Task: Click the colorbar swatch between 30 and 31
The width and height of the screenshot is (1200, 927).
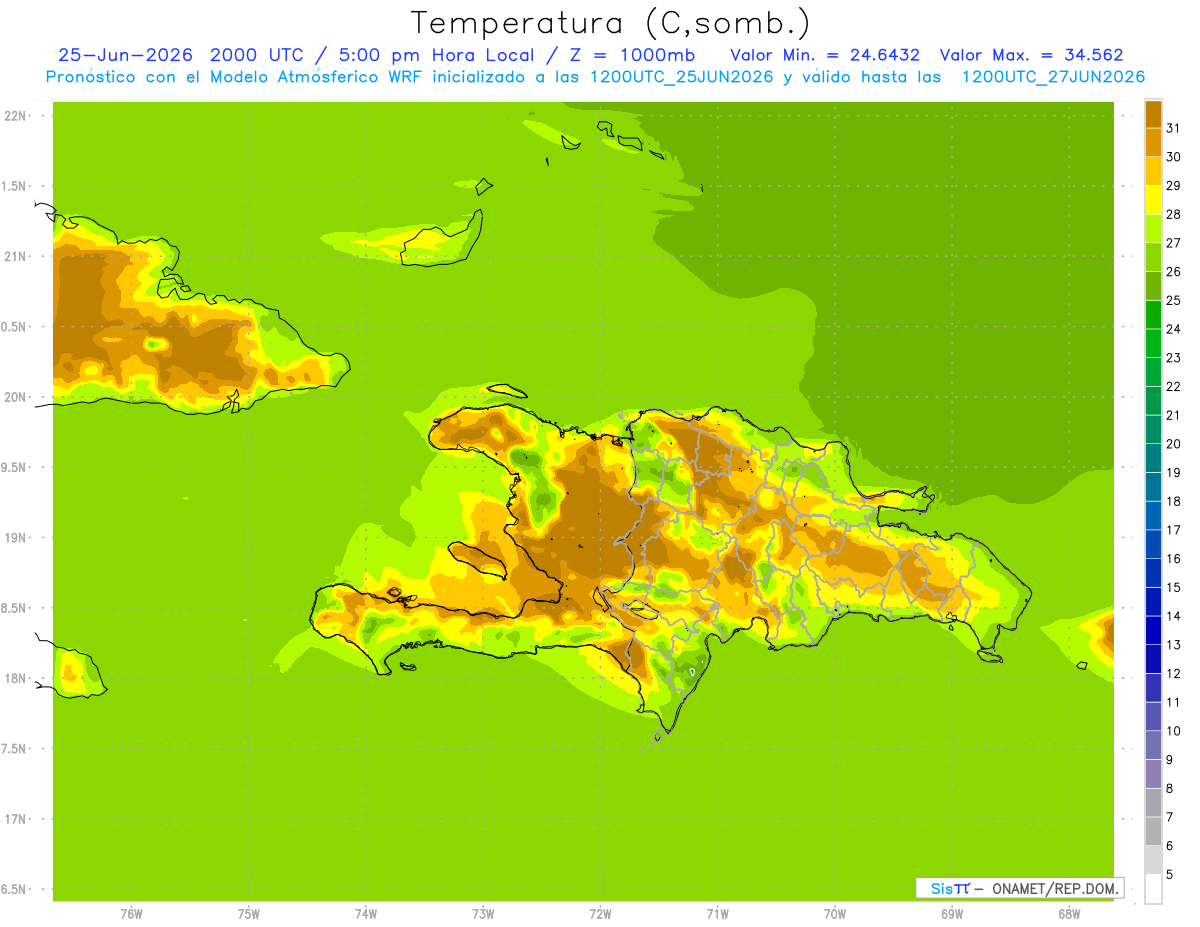Action: point(1153,142)
